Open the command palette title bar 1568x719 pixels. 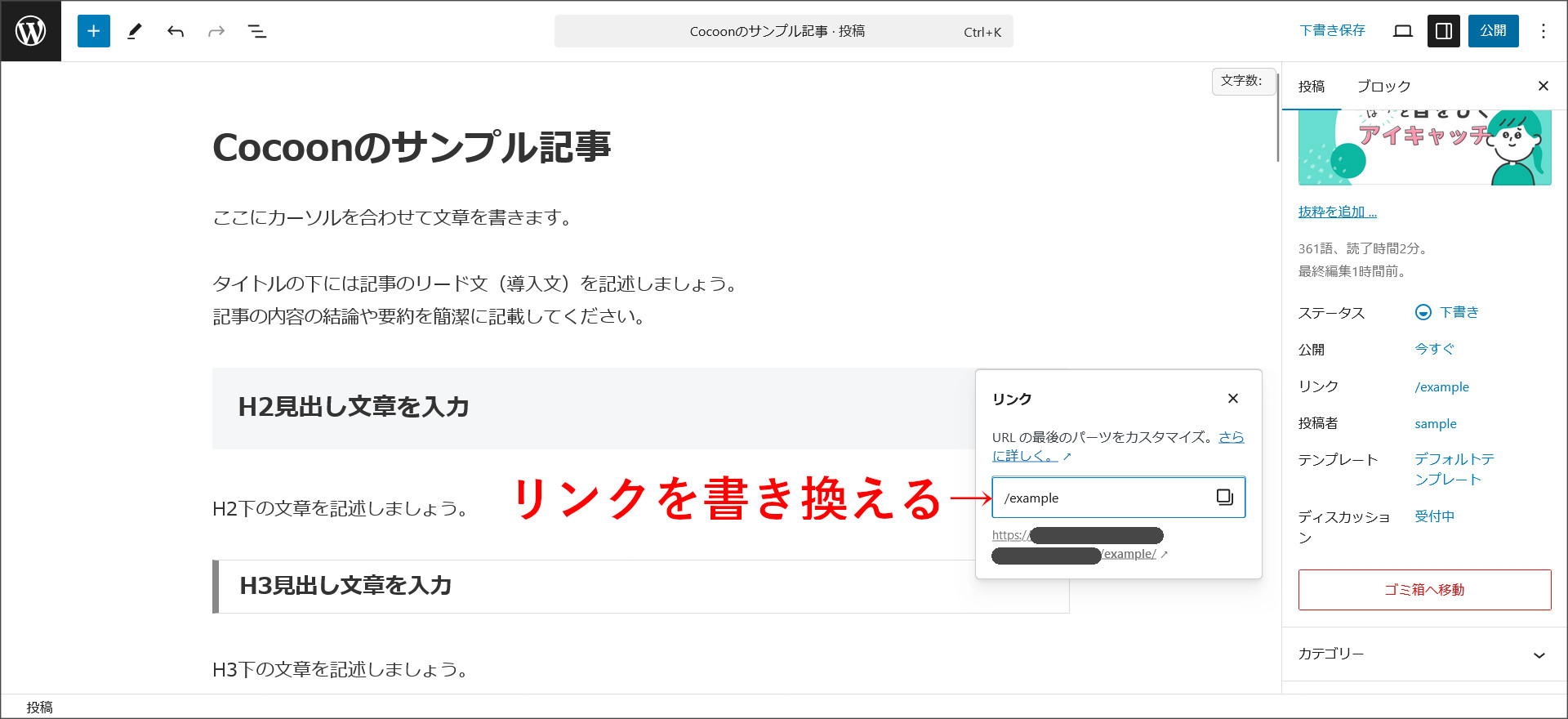coord(784,31)
